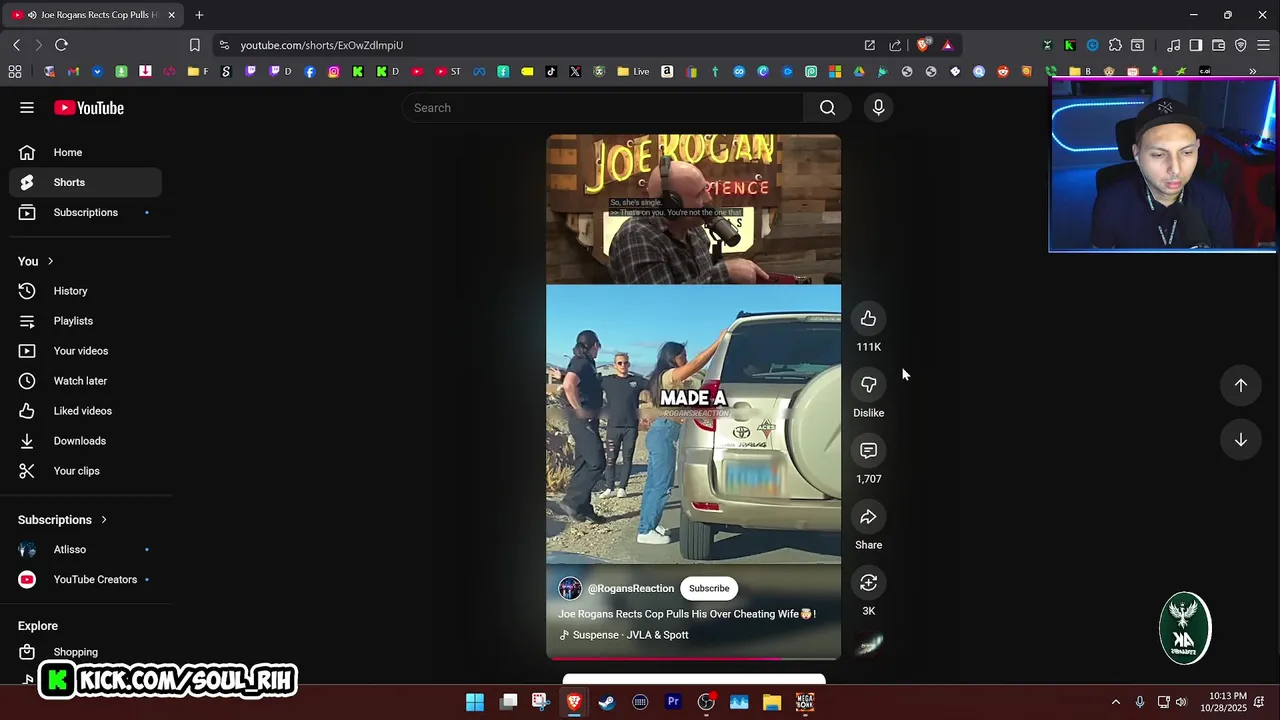Start voice search with the microphone

[878, 108]
